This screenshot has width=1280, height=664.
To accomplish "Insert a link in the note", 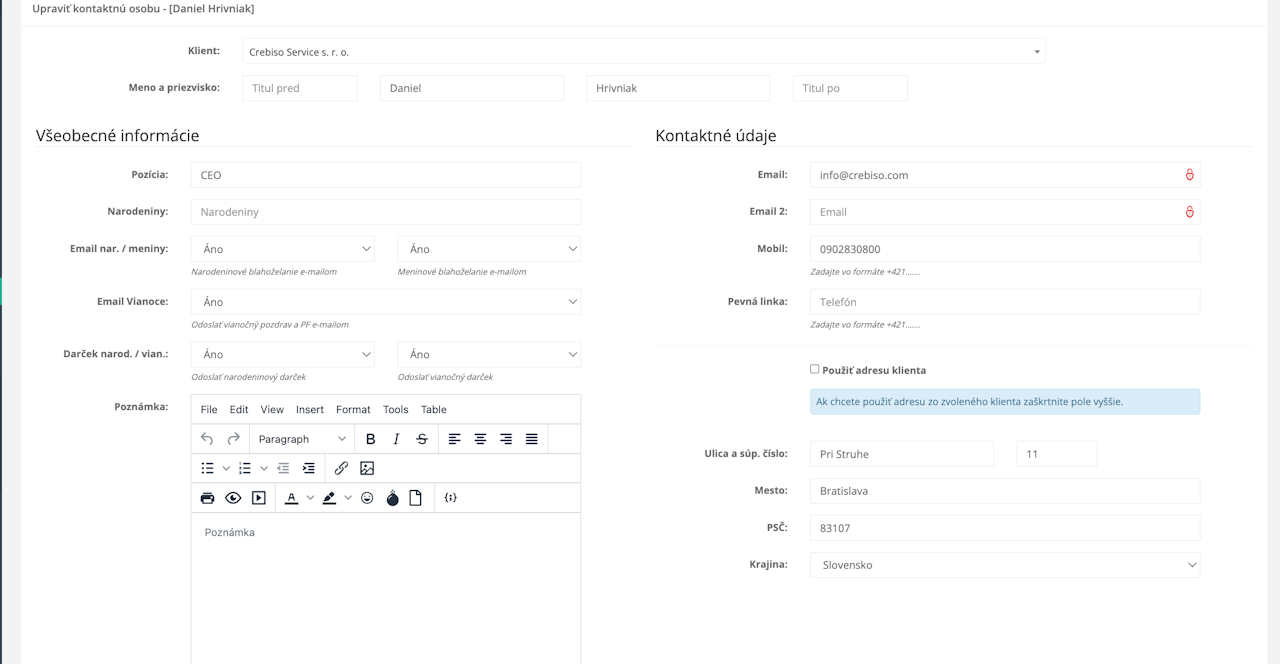I will click(x=341, y=468).
